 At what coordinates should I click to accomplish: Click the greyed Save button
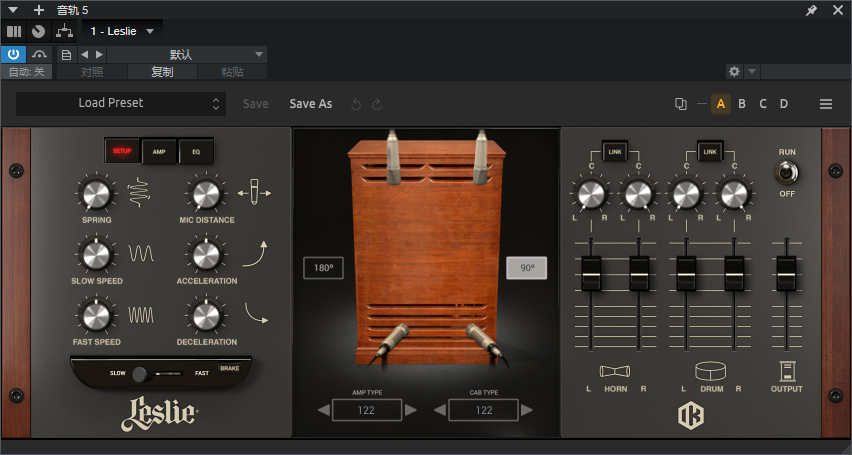pyautogui.click(x=255, y=104)
